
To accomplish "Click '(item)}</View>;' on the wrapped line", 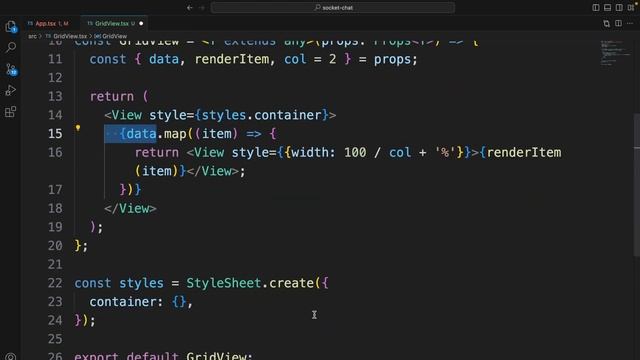I will click(190, 171).
